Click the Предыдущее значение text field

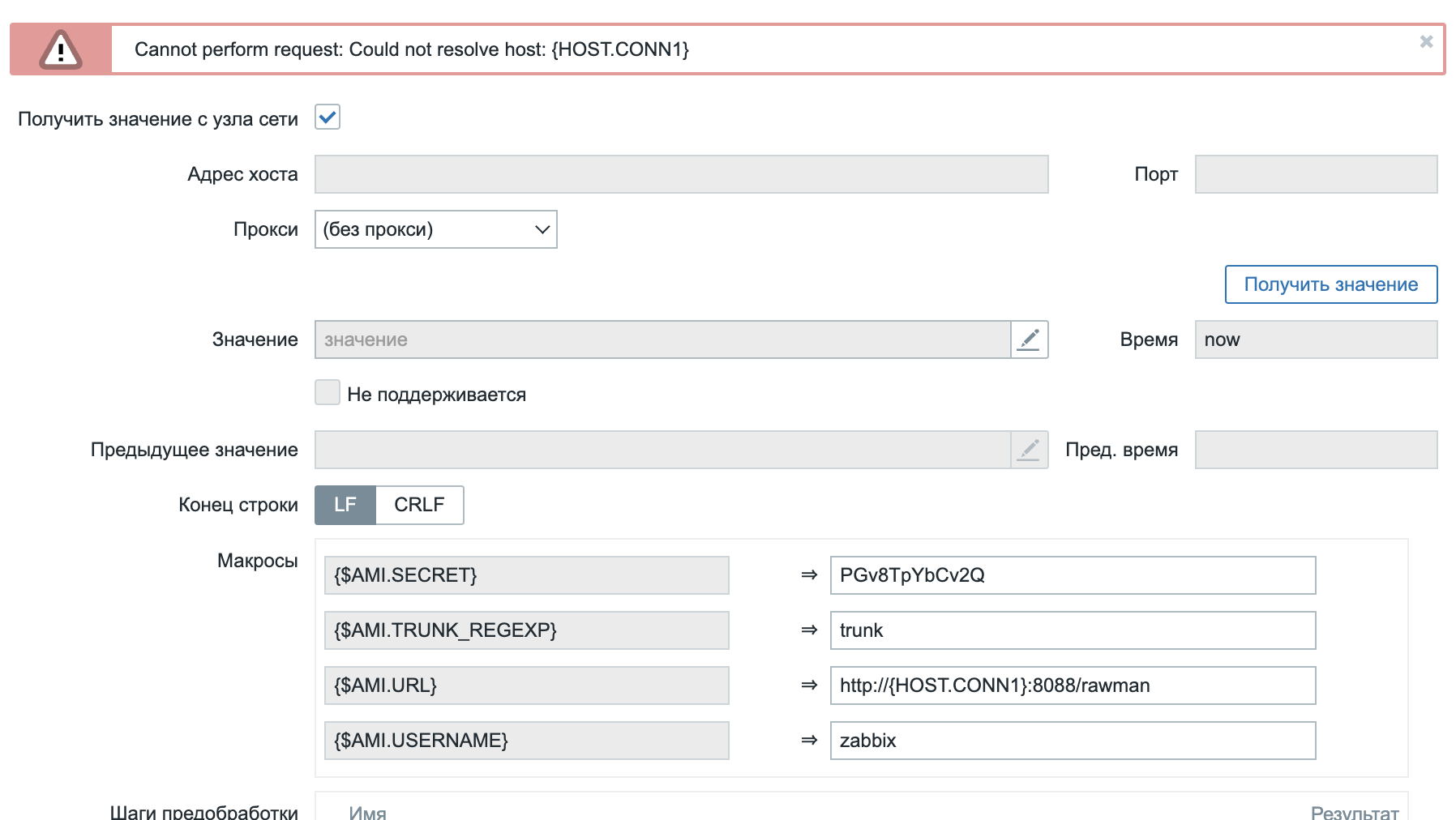pos(662,450)
